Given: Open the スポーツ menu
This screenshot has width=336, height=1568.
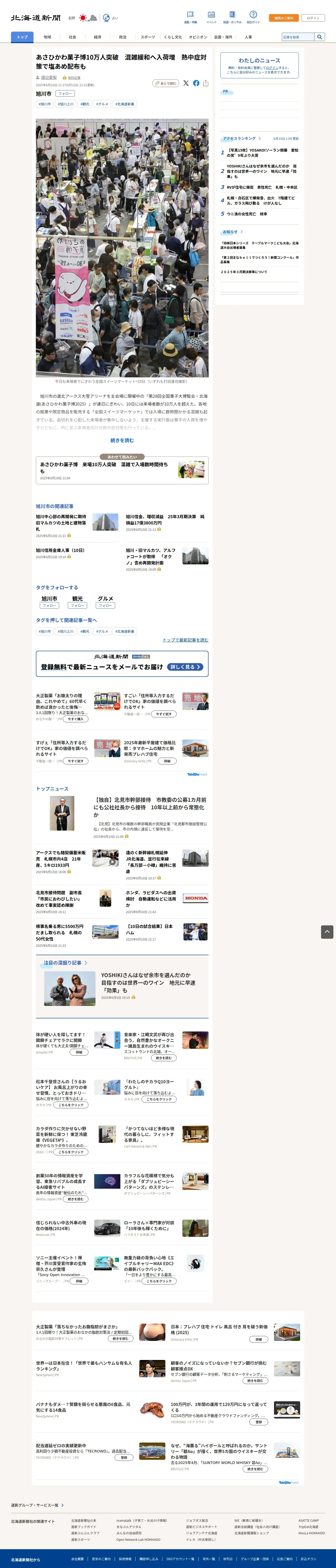Looking at the screenshot, I should coord(148,37).
